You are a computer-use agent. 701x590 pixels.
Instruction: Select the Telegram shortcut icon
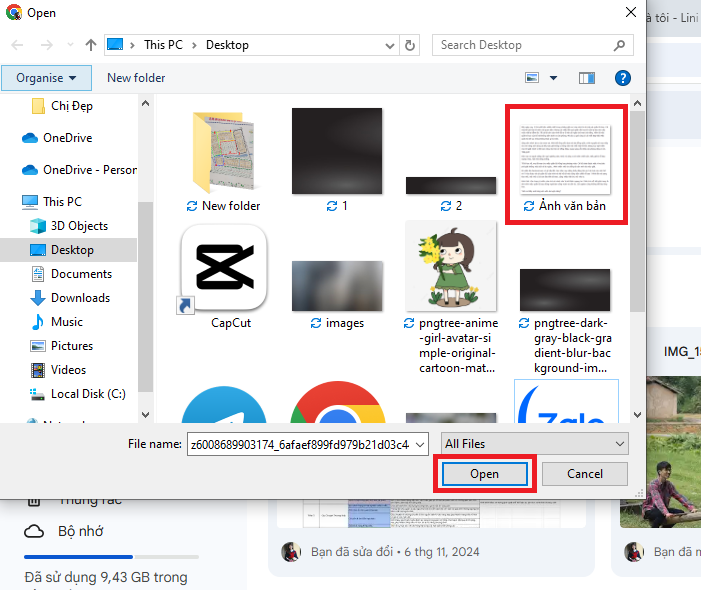(x=223, y=405)
